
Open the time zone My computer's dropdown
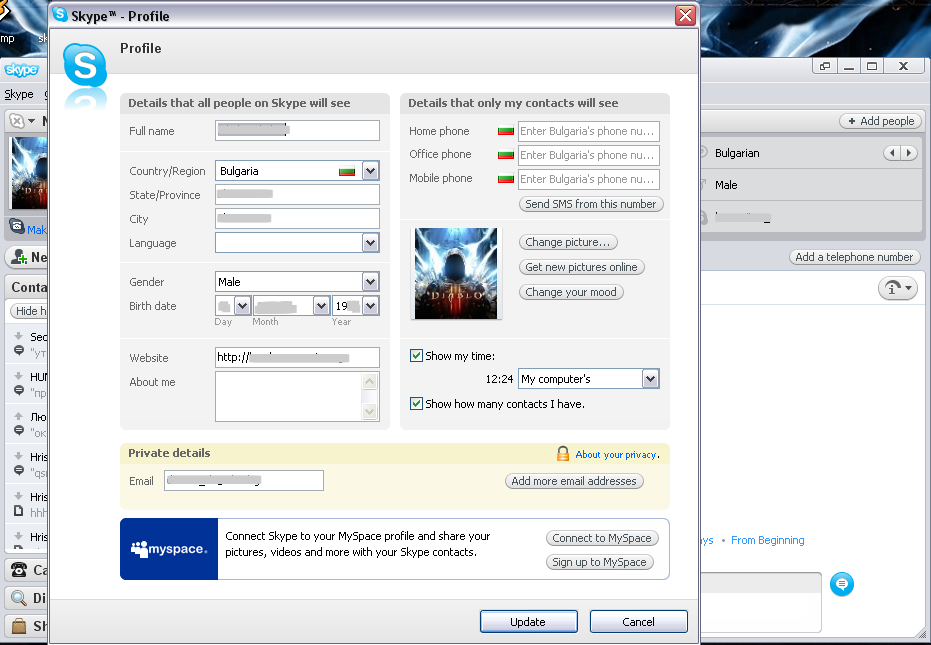click(650, 379)
